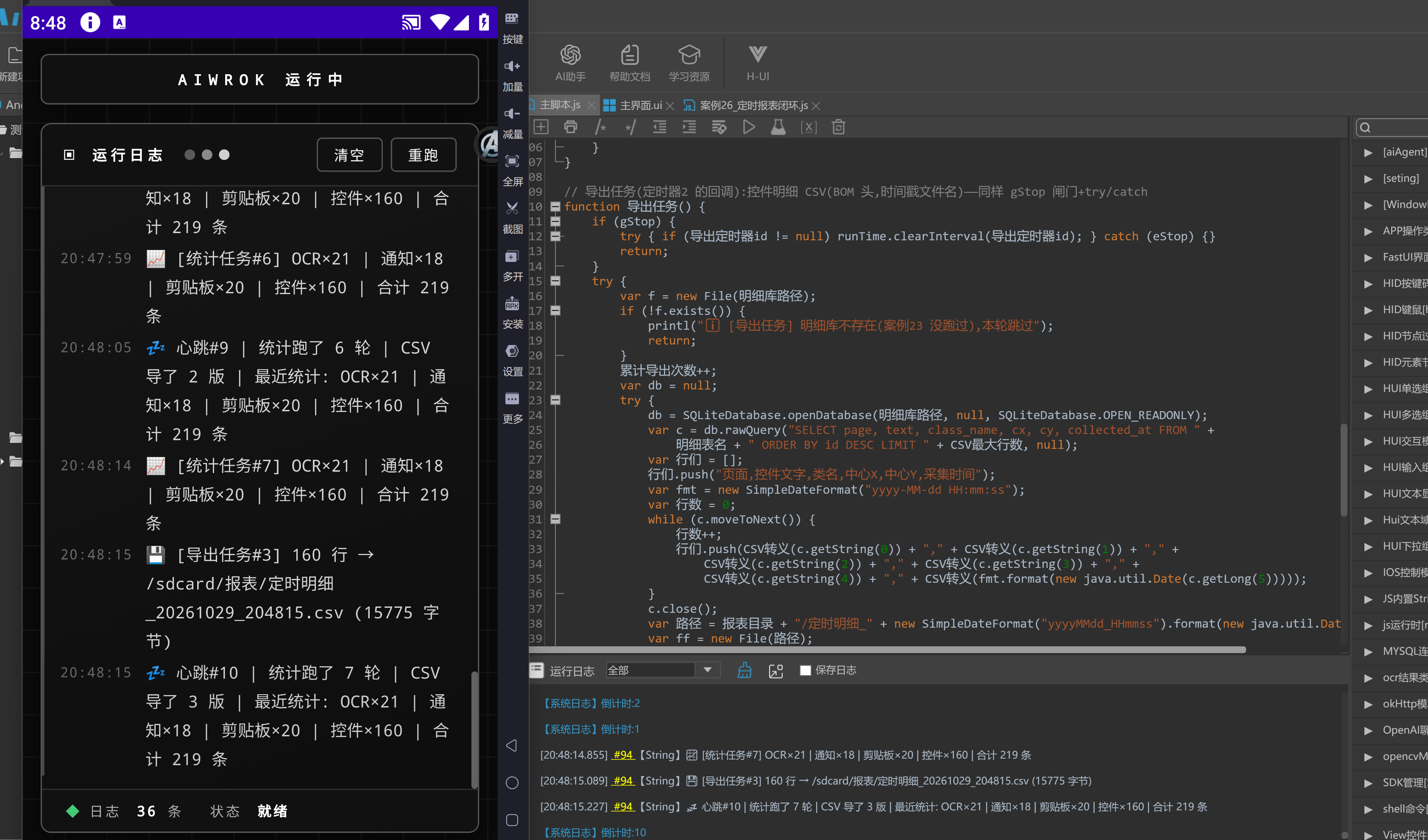Click the #94 link in the 20:48:15.089 log line

tap(623, 781)
